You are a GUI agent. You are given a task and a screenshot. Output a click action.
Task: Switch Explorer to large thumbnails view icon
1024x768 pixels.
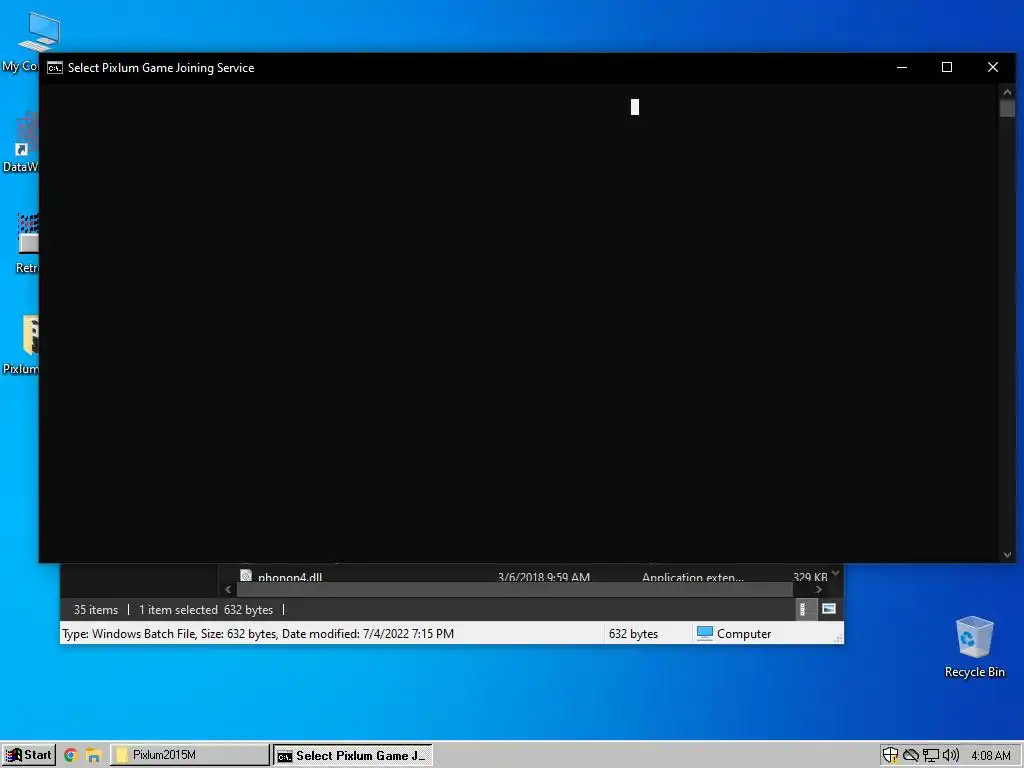[829, 609]
